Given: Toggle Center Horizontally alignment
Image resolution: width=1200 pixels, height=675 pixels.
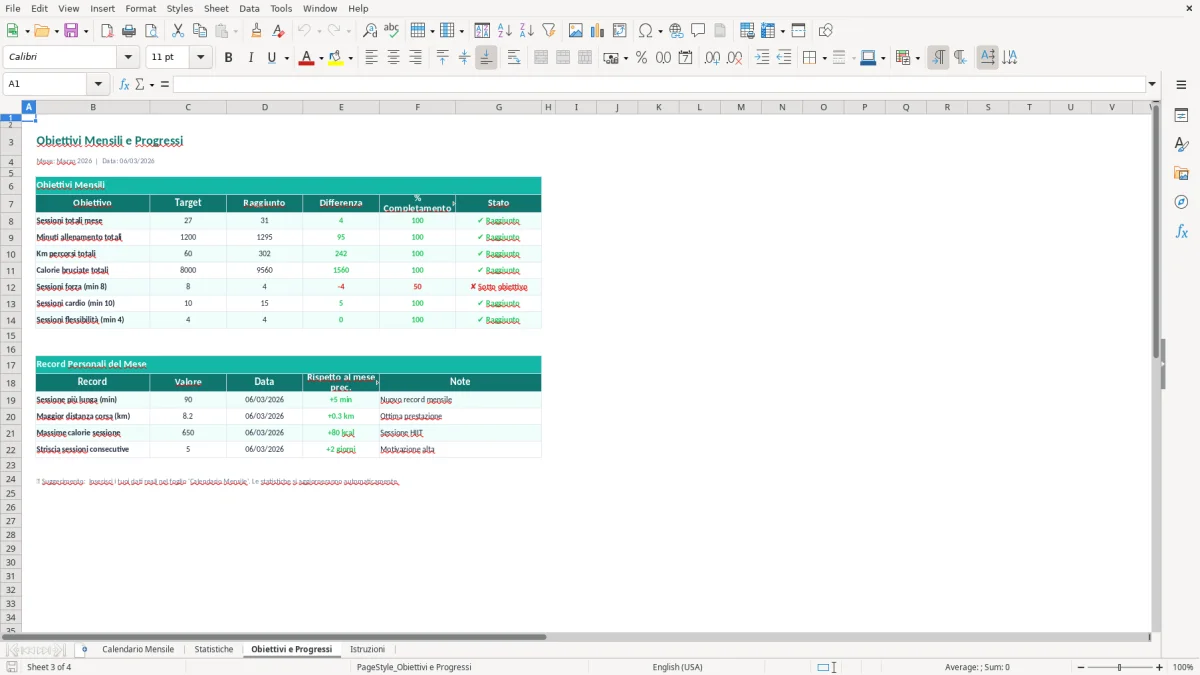Looking at the screenshot, I should coord(393,58).
